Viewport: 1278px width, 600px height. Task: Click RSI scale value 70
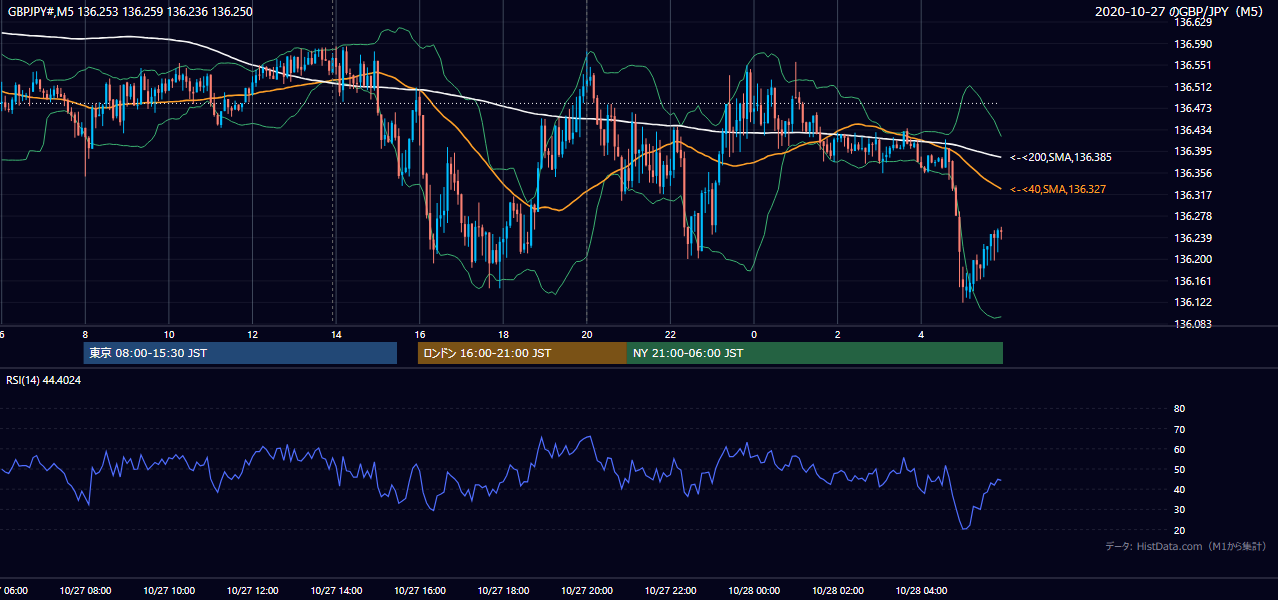click(x=1179, y=429)
